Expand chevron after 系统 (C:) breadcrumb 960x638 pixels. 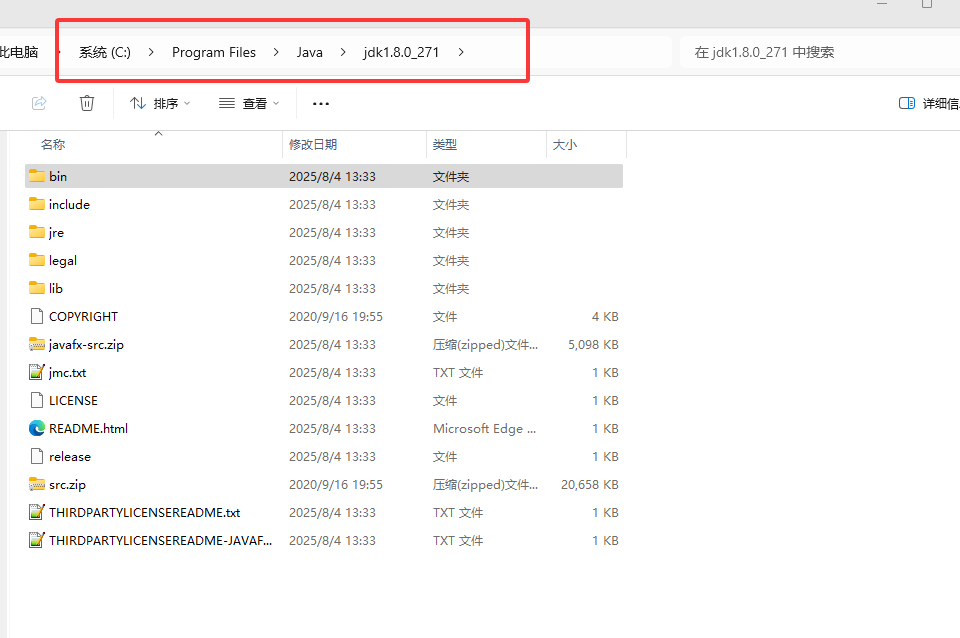[151, 53]
